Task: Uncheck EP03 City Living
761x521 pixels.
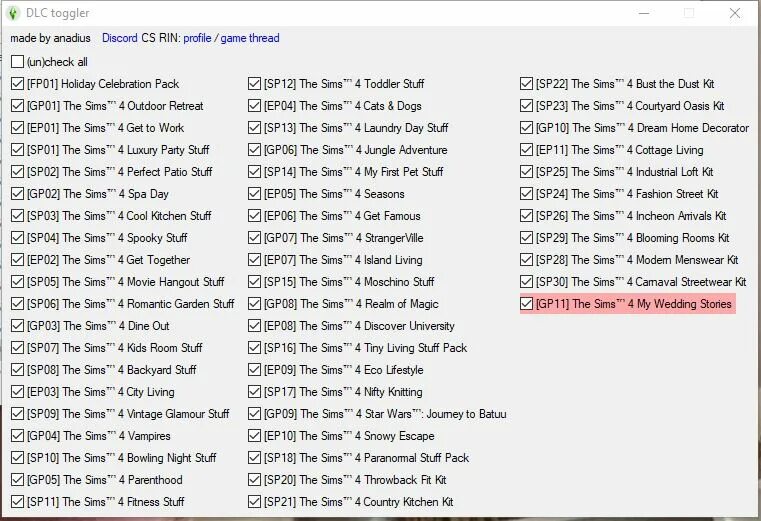Action: point(17,392)
